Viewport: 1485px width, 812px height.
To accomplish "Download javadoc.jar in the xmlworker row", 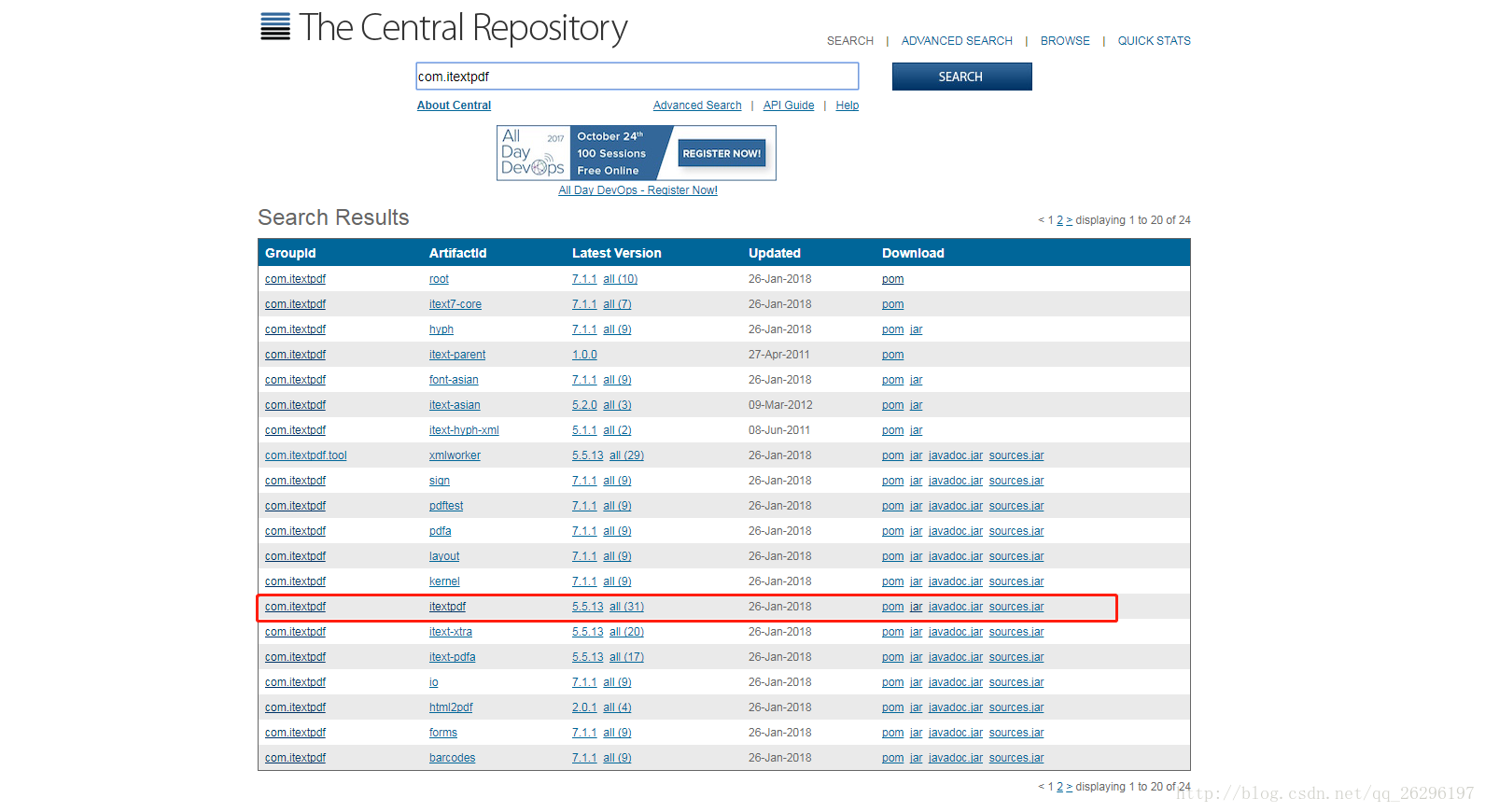I will coord(956,455).
